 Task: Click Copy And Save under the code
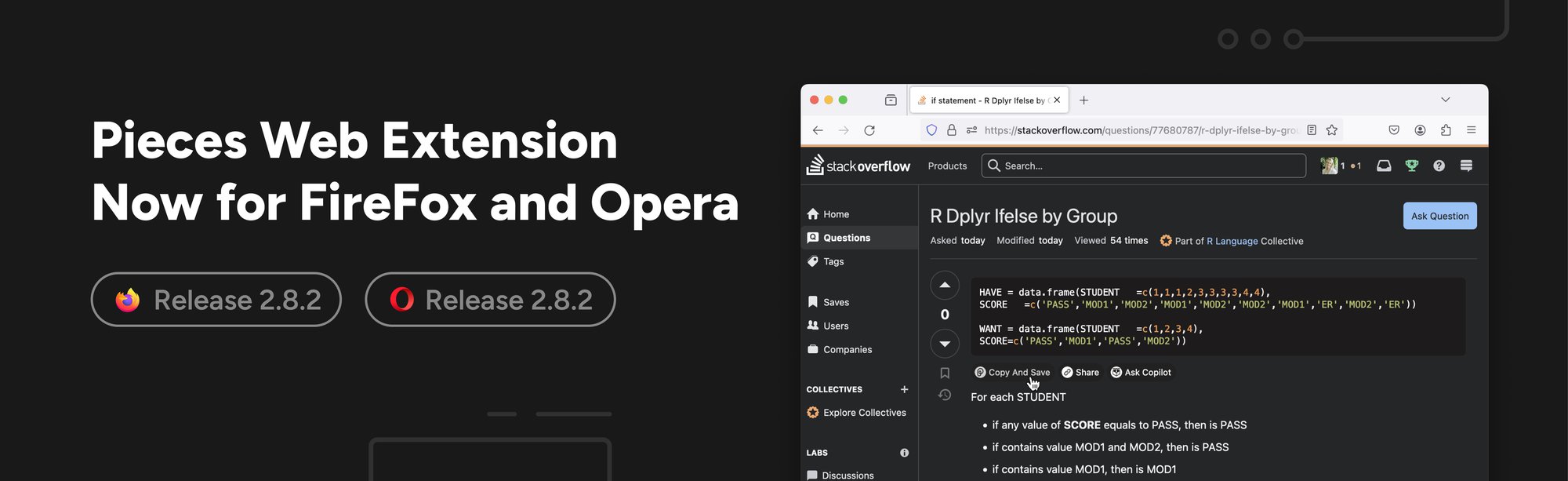pyautogui.click(x=1012, y=373)
